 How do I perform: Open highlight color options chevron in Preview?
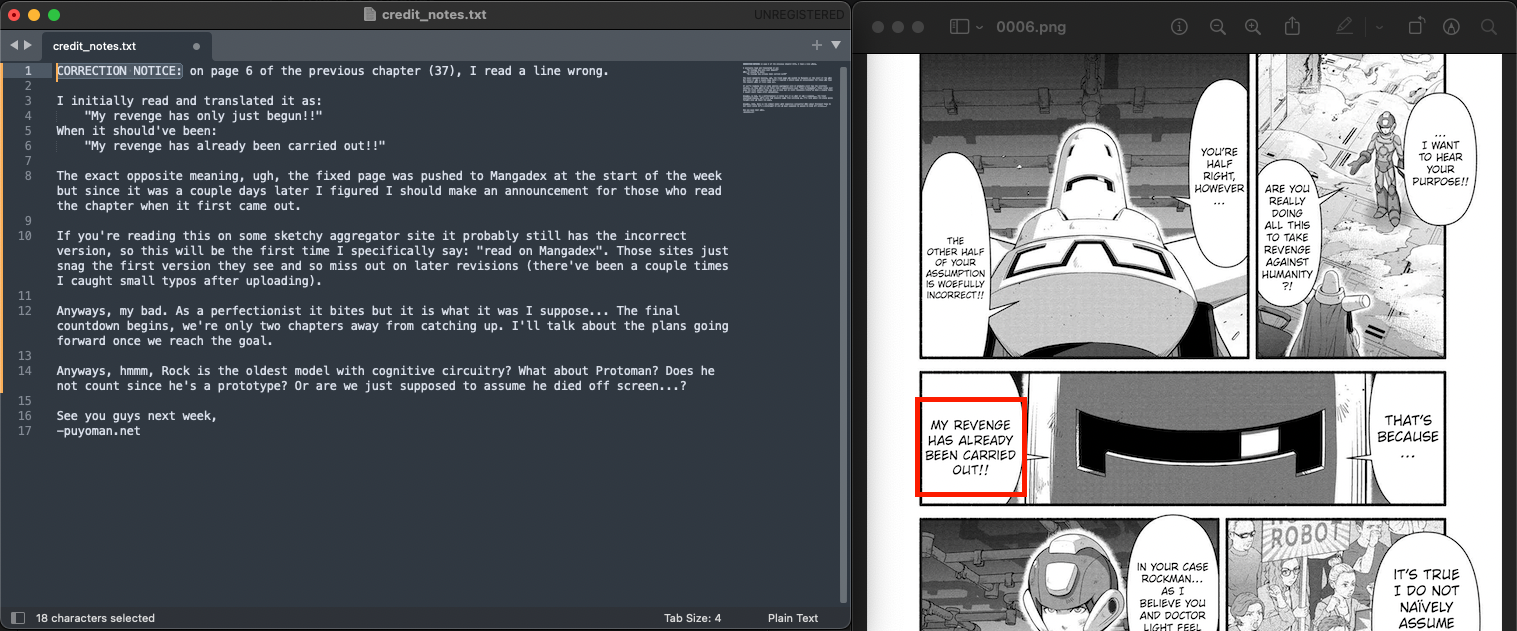coord(1379,27)
